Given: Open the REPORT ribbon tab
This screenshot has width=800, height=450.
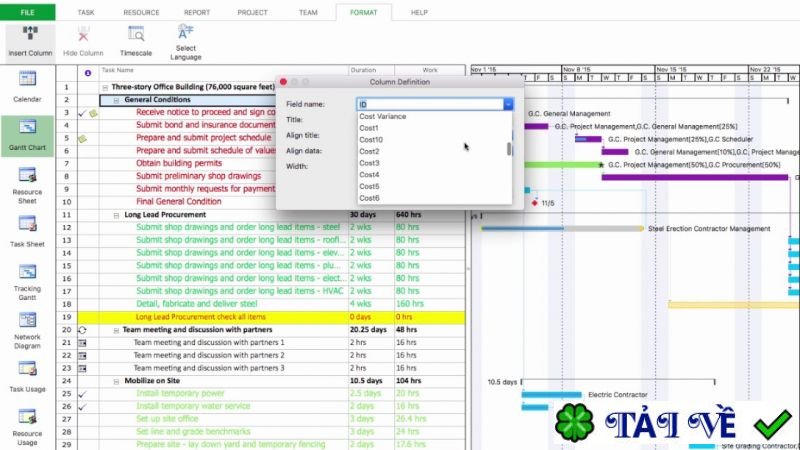Looking at the screenshot, I should [x=197, y=12].
